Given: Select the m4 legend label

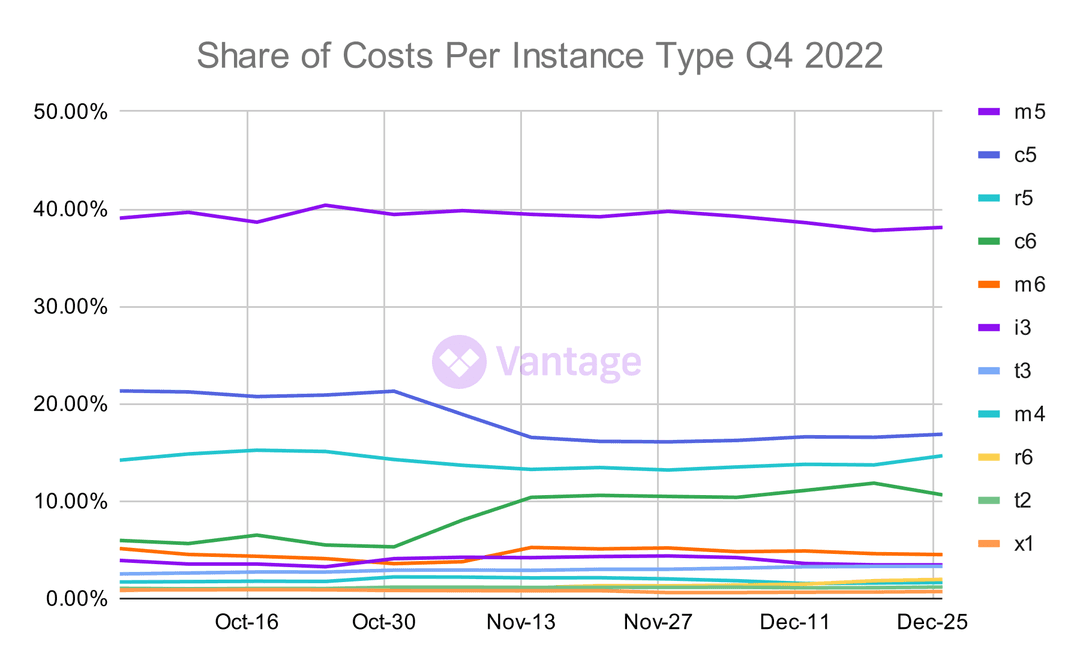Looking at the screenshot, I should (x=1029, y=414).
